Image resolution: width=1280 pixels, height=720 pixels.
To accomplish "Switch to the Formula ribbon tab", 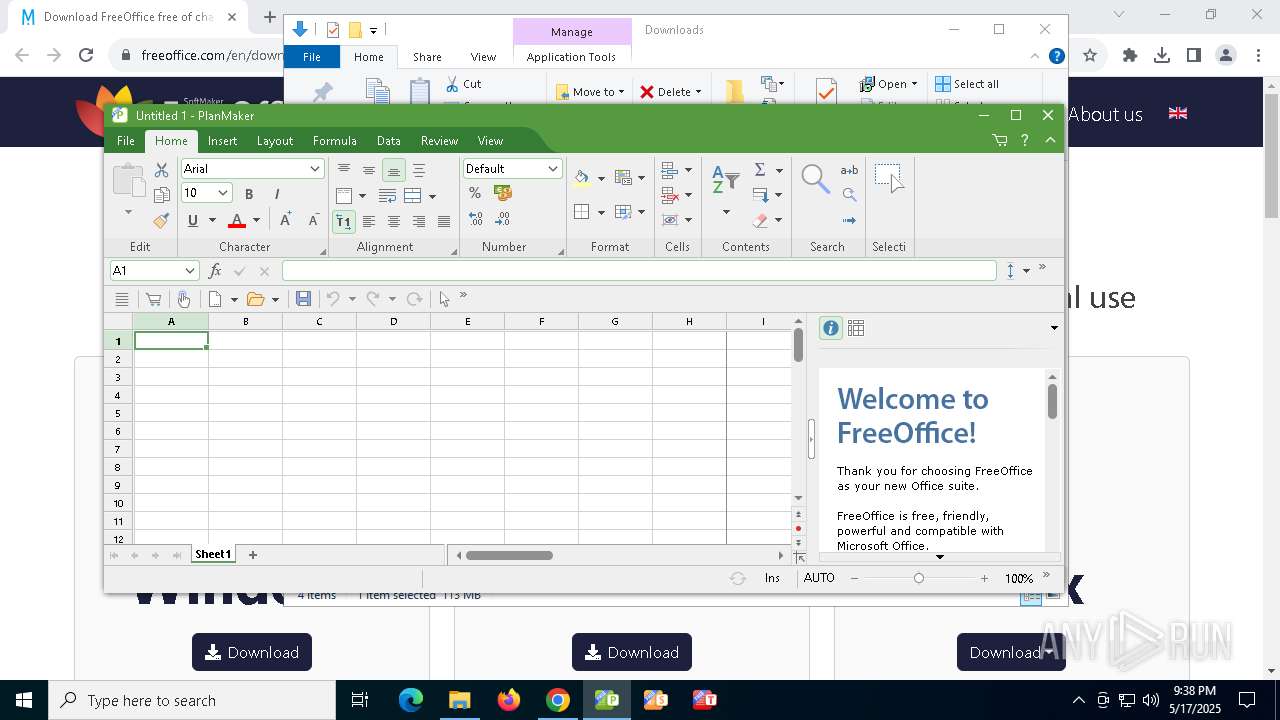I will tap(334, 141).
